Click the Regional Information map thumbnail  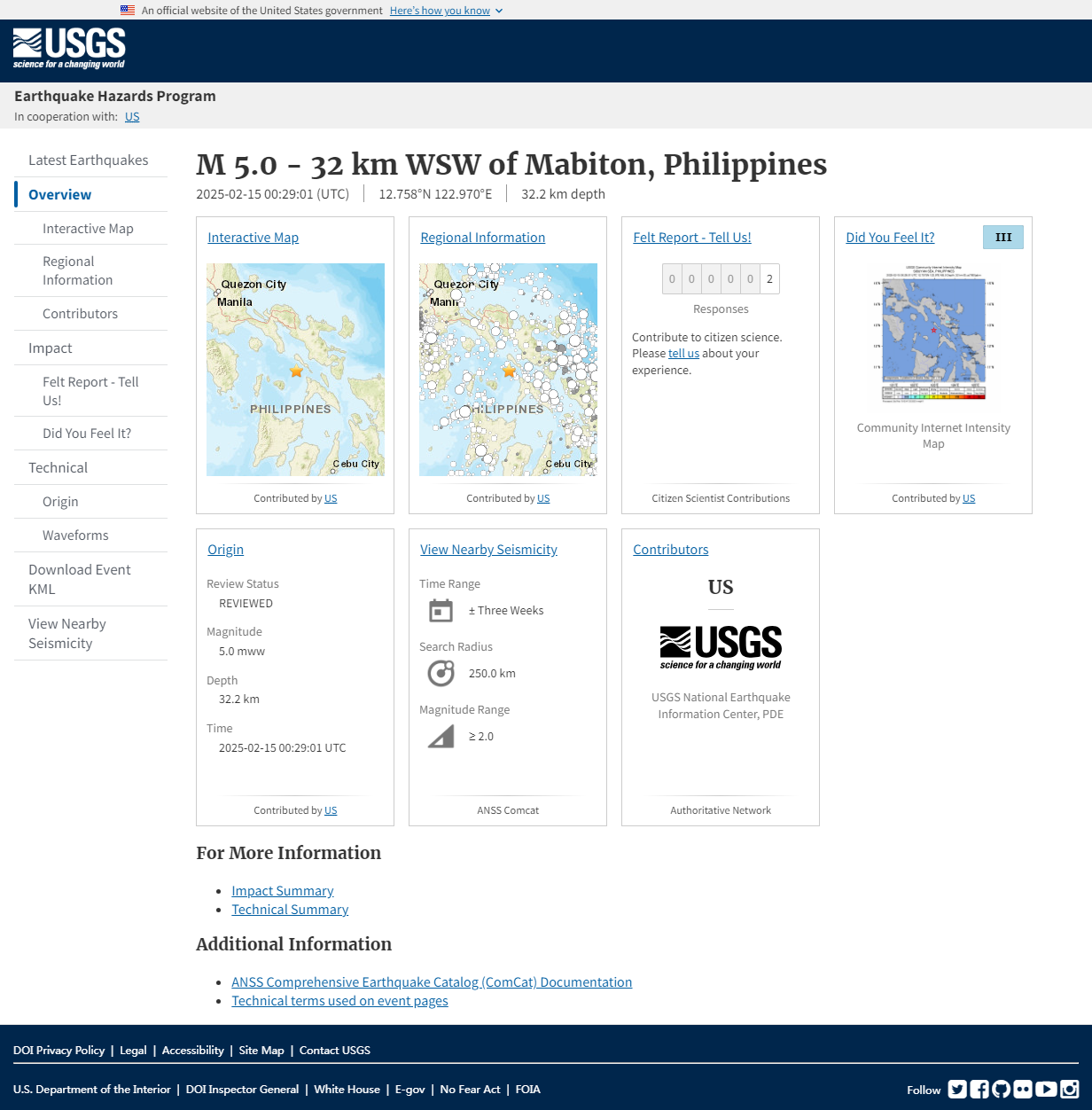click(x=508, y=370)
